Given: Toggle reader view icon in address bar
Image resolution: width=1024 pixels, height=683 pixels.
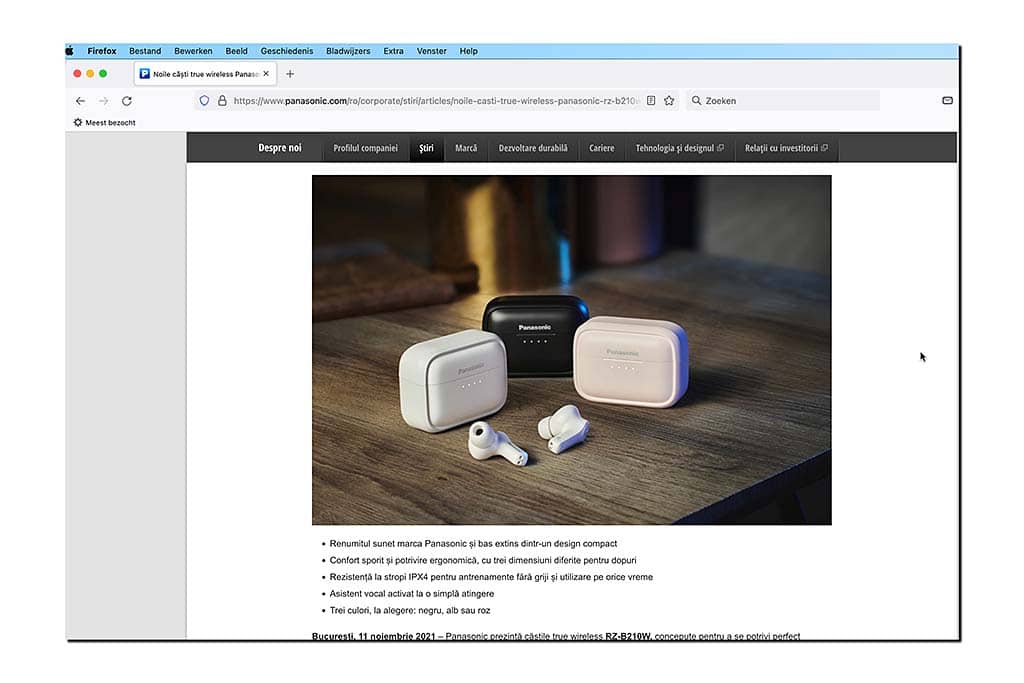Looking at the screenshot, I should [651, 101].
